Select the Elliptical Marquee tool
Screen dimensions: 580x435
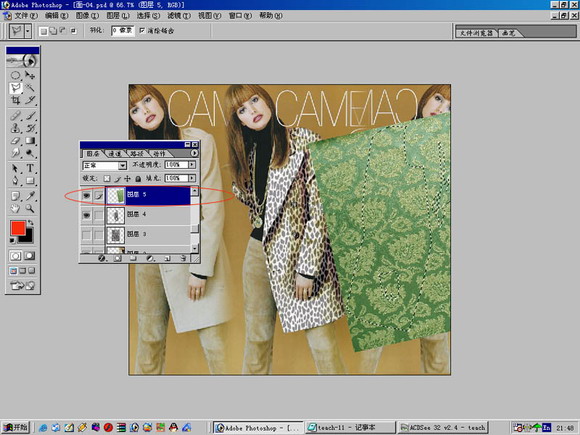point(15,75)
